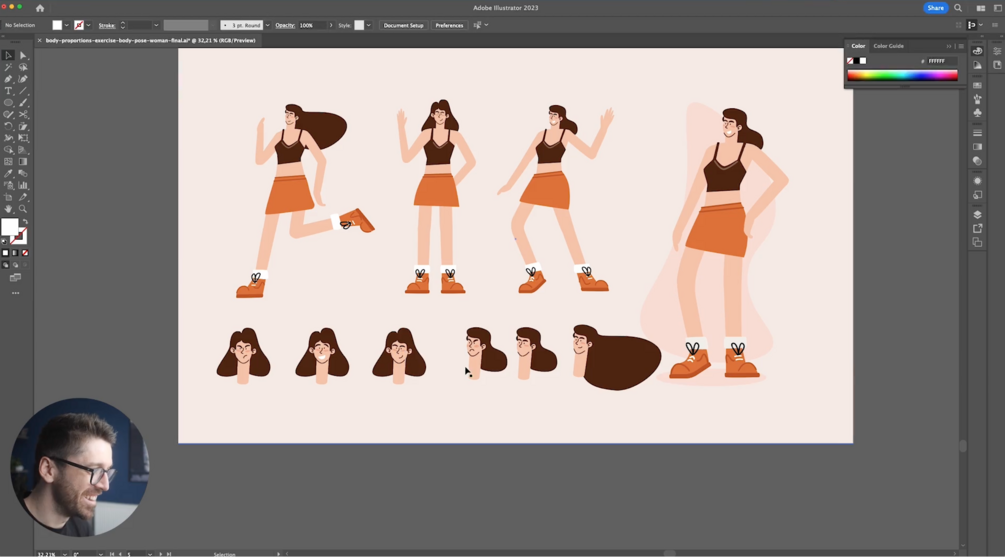Image resolution: width=1005 pixels, height=557 pixels.
Task: Select the Free Transform tool
Action: coord(23,138)
